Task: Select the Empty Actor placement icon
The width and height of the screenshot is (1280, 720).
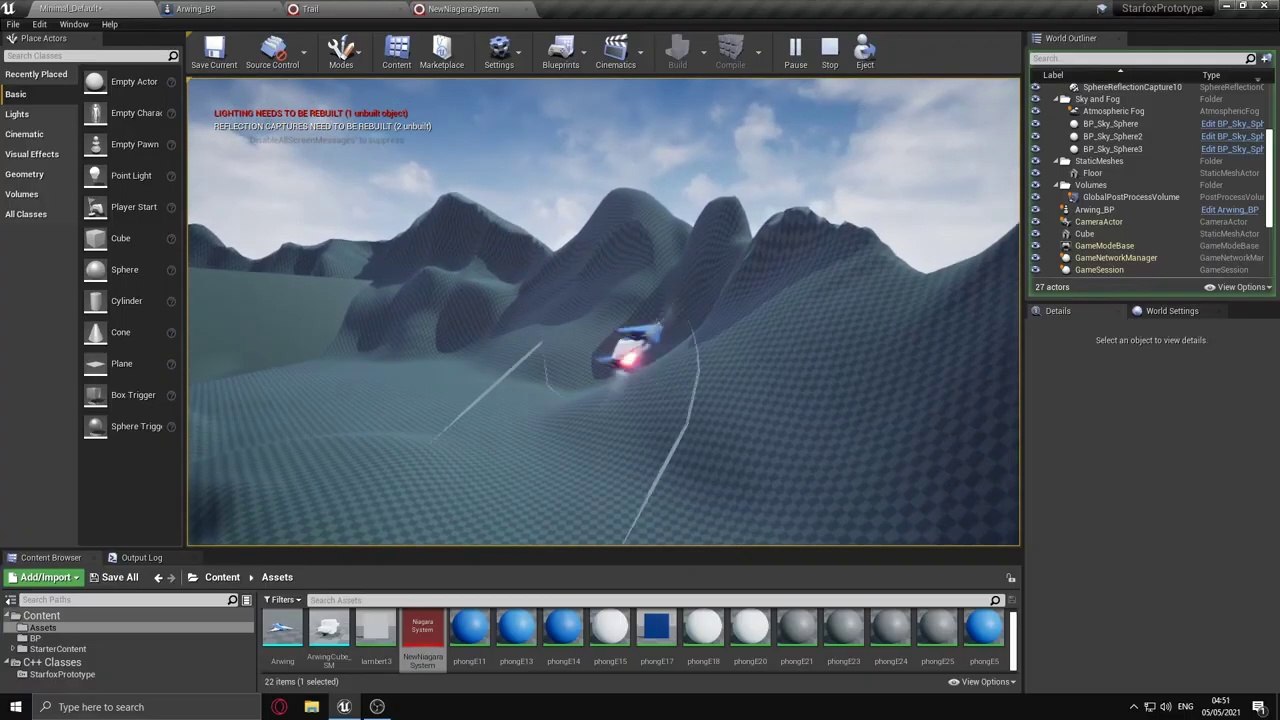Action: click(95, 82)
